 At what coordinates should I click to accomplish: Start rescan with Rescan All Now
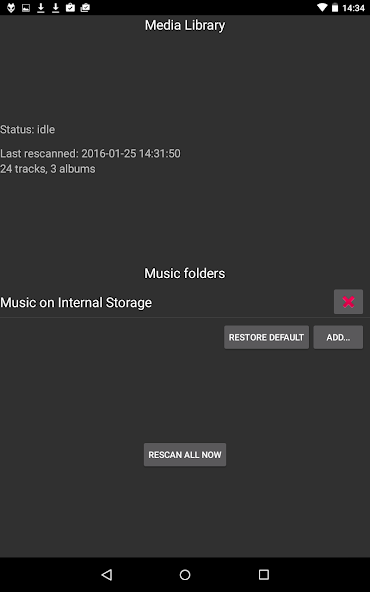coord(185,455)
